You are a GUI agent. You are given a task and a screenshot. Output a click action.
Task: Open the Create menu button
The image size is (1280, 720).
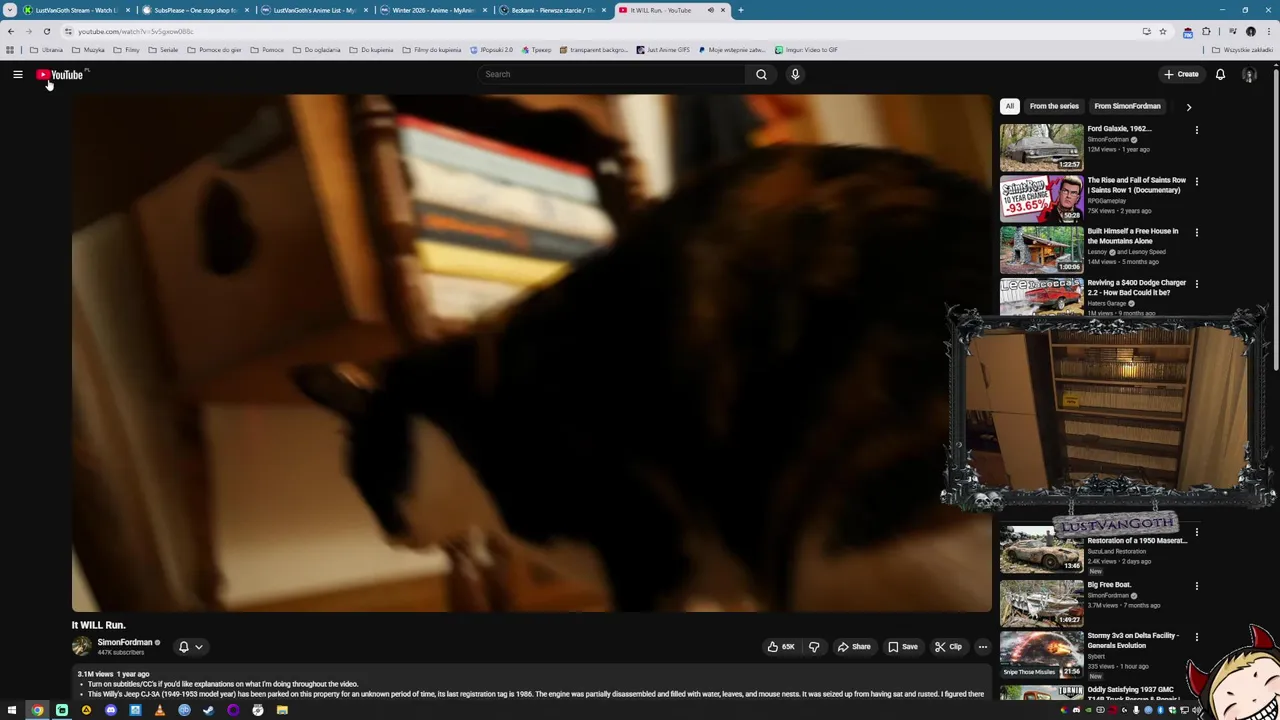(x=1181, y=74)
